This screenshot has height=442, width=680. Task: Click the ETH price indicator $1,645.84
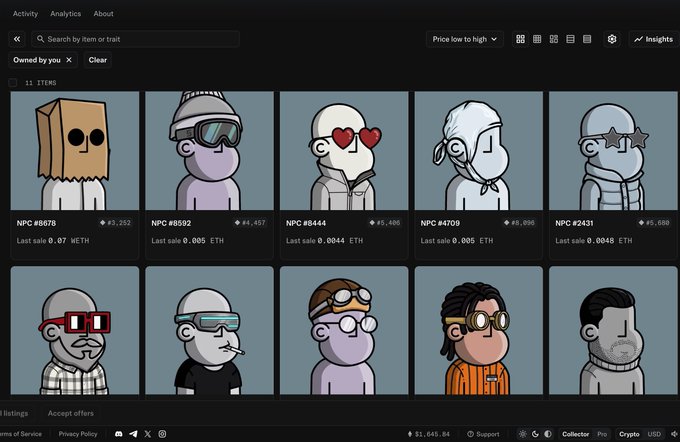428,434
